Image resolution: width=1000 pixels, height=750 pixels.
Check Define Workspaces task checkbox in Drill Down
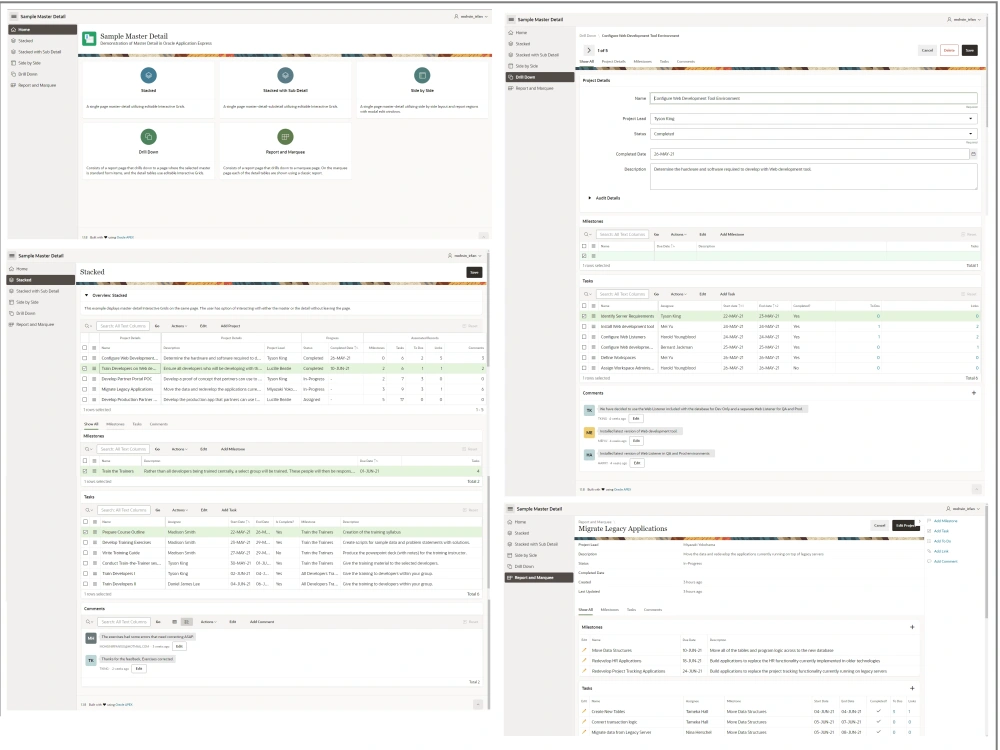tap(584, 357)
